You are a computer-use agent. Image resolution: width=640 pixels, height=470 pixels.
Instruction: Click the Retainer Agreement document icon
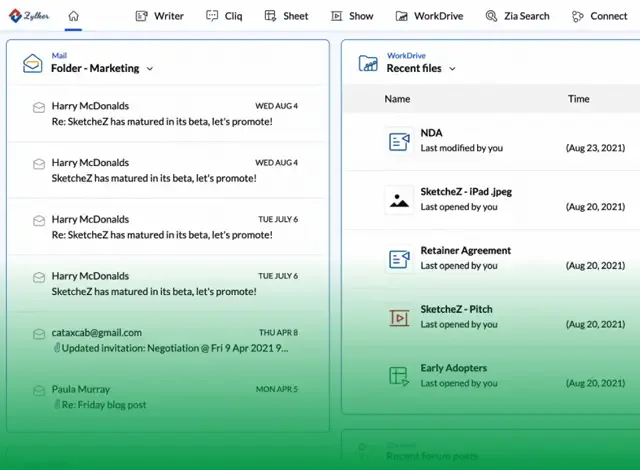pos(399,259)
